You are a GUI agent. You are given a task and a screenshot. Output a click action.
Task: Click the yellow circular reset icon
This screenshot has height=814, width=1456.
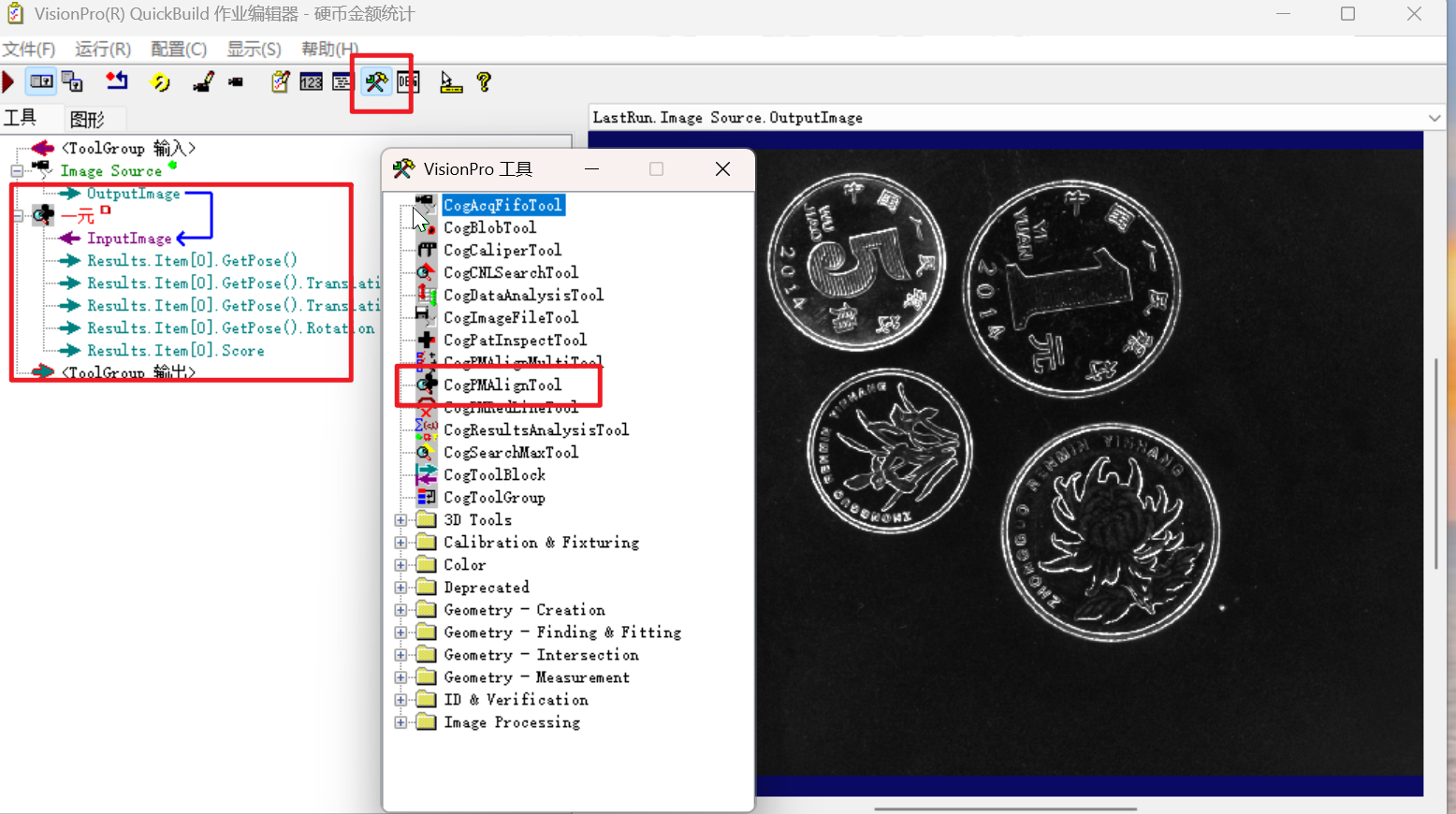point(160,82)
